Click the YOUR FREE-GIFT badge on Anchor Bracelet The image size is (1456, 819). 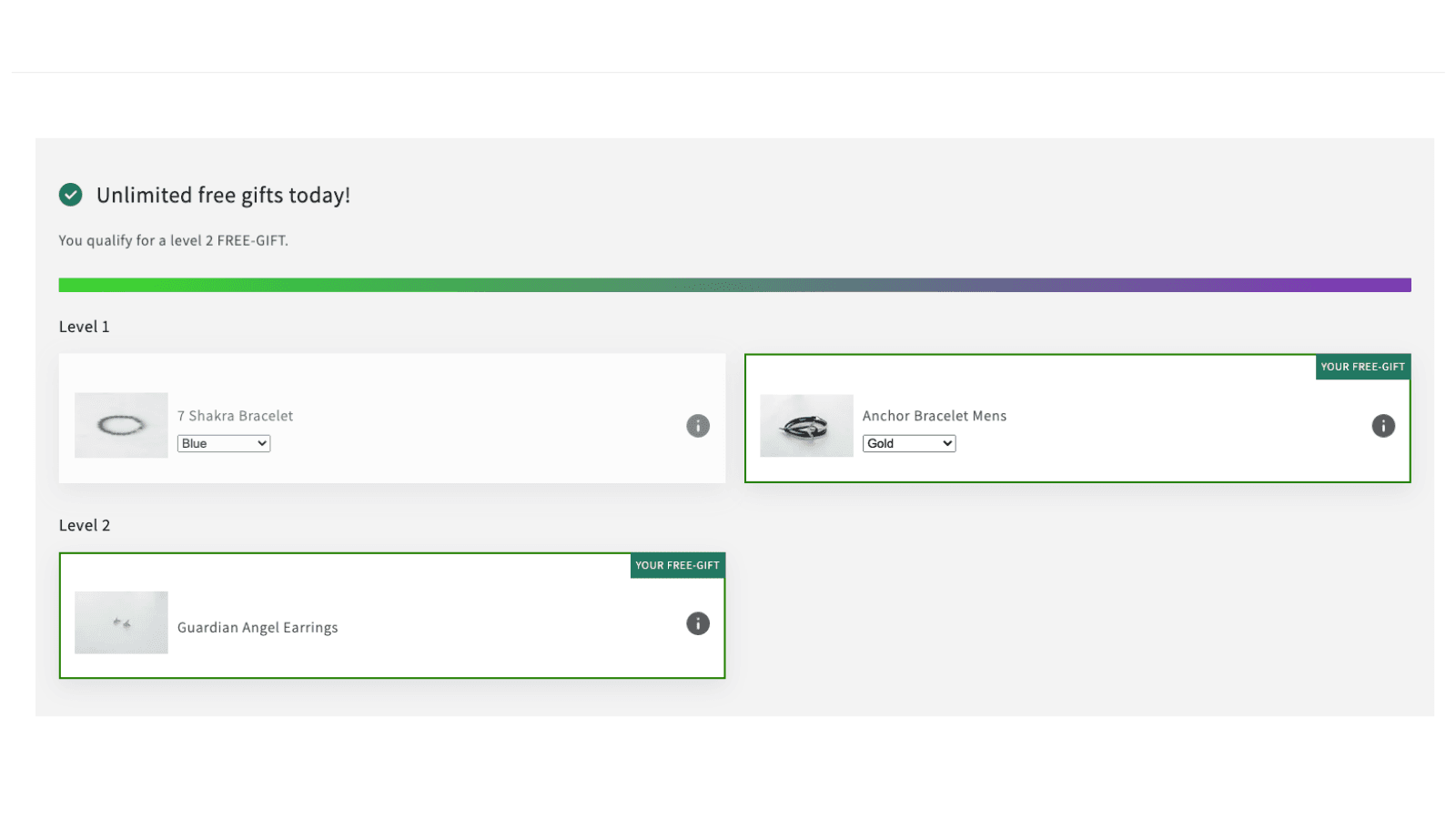tap(1363, 367)
